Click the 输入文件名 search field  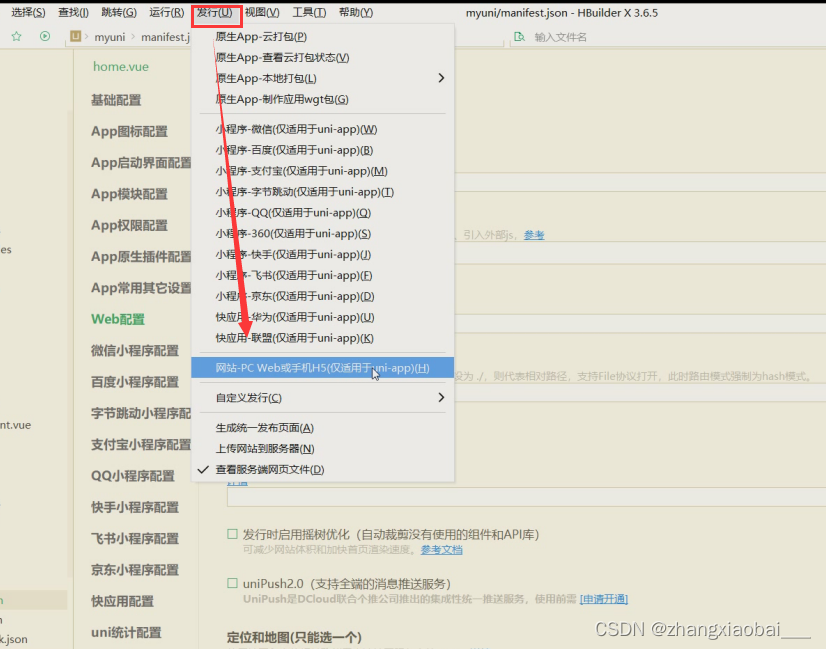coord(560,37)
